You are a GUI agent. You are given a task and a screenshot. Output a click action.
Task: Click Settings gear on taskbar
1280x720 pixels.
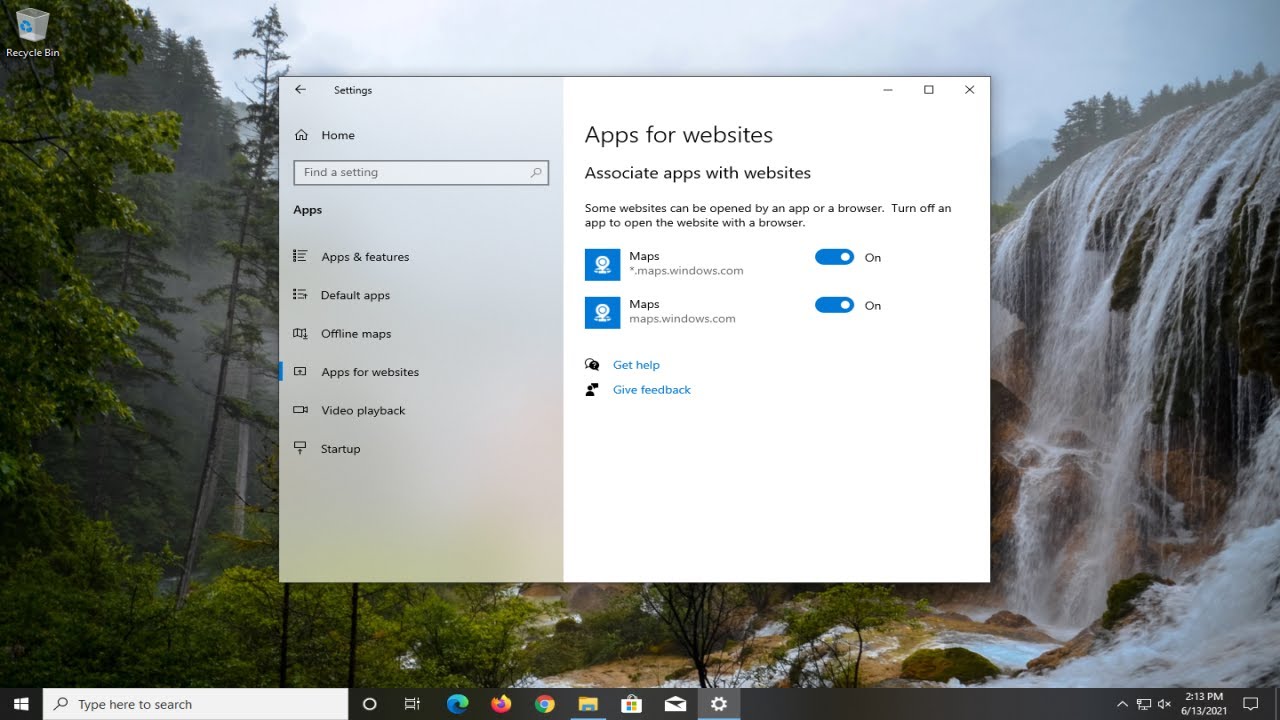click(x=718, y=704)
